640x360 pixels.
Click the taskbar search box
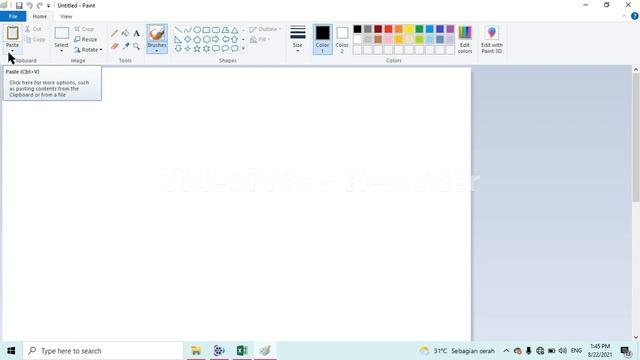[x=103, y=351]
